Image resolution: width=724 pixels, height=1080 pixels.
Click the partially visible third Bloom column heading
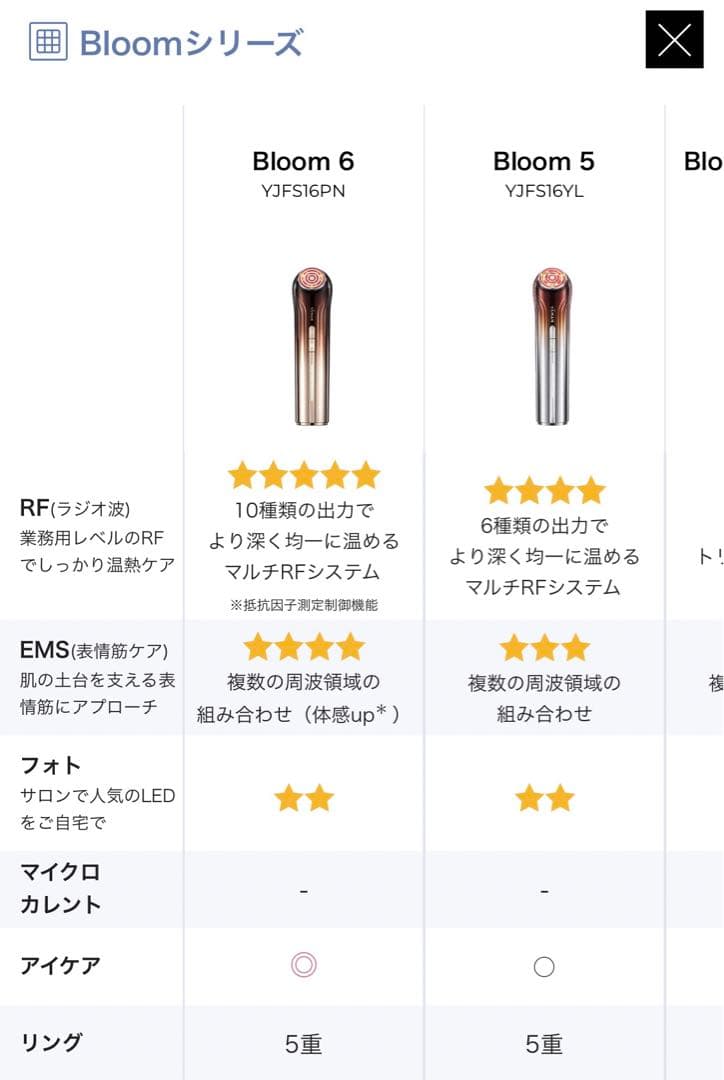tap(703, 161)
